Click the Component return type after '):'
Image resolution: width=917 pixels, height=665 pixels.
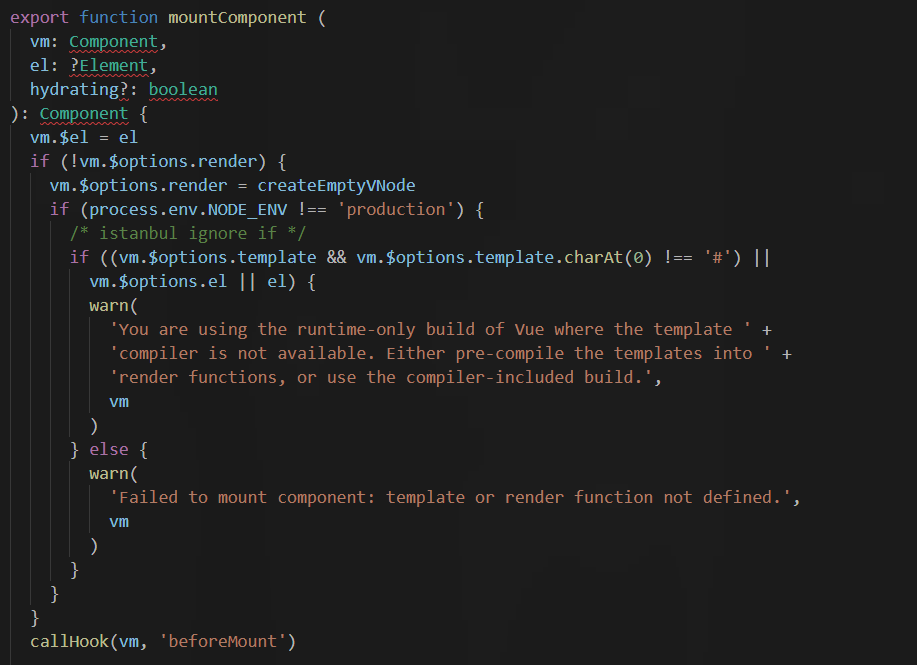click(84, 113)
